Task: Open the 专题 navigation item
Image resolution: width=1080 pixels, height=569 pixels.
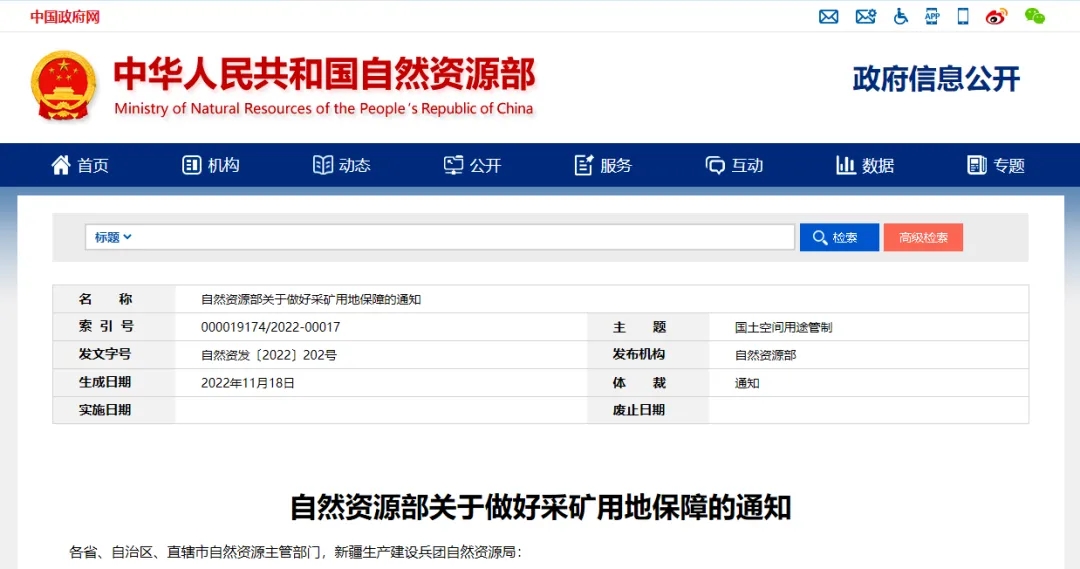Action: point(997,165)
